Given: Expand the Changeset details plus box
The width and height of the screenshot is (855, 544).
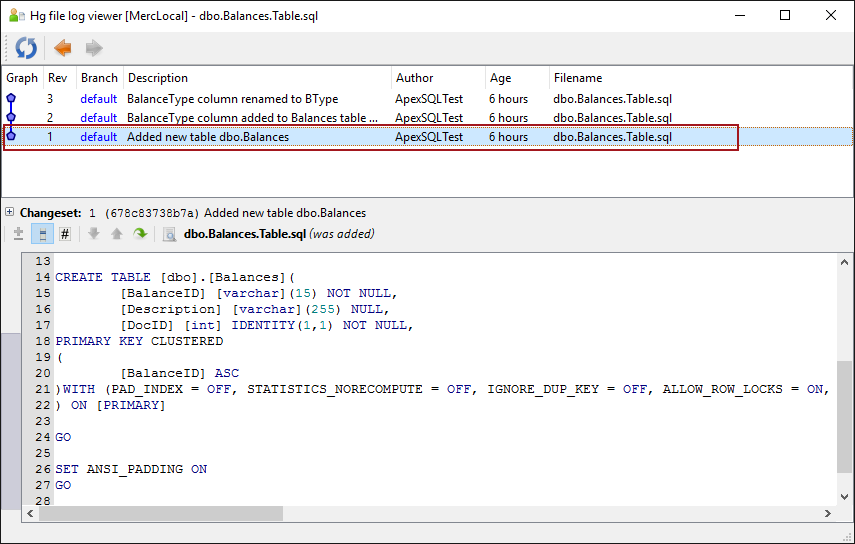Looking at the screenshot, I should [x=9, y=212].
